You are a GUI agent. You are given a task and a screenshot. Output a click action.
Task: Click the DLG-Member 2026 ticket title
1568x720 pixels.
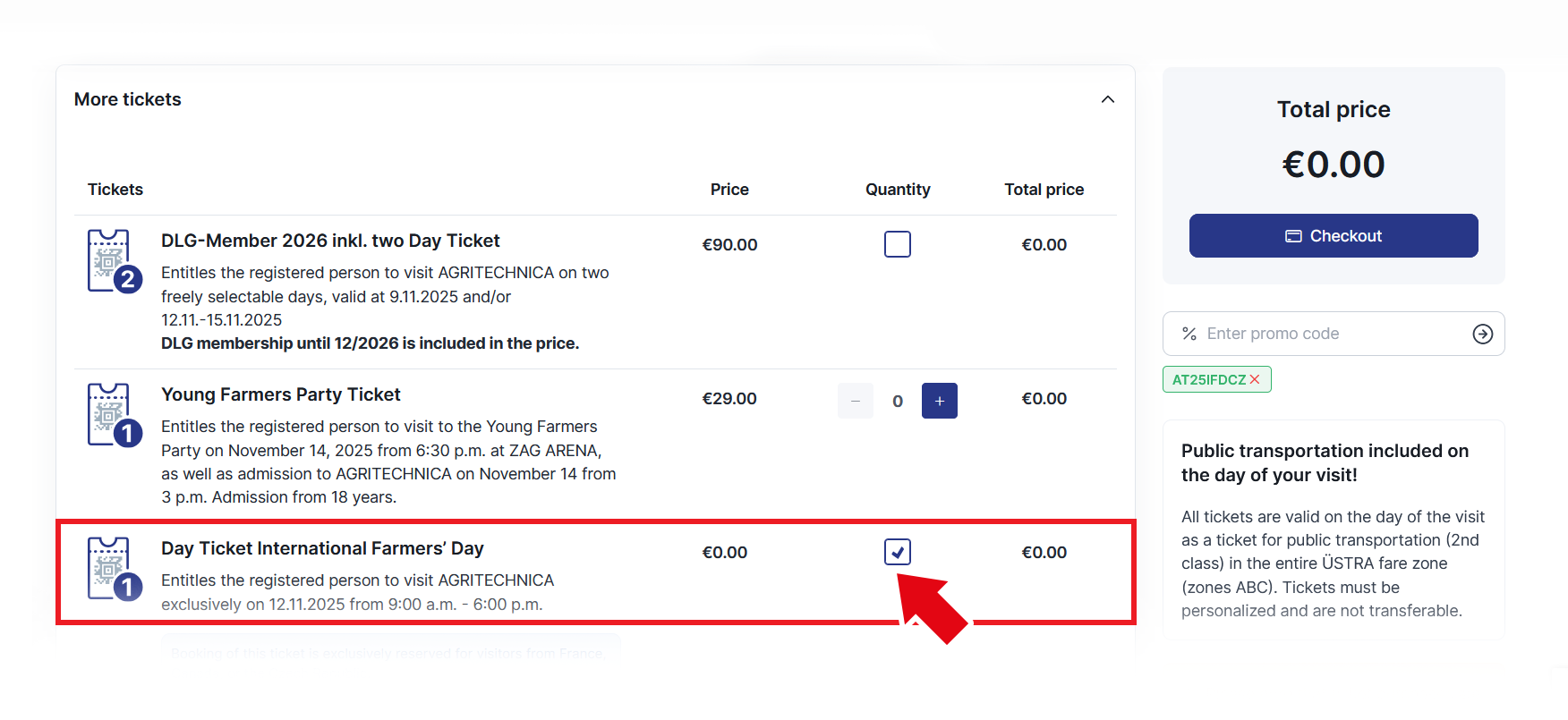coord(330,241)
